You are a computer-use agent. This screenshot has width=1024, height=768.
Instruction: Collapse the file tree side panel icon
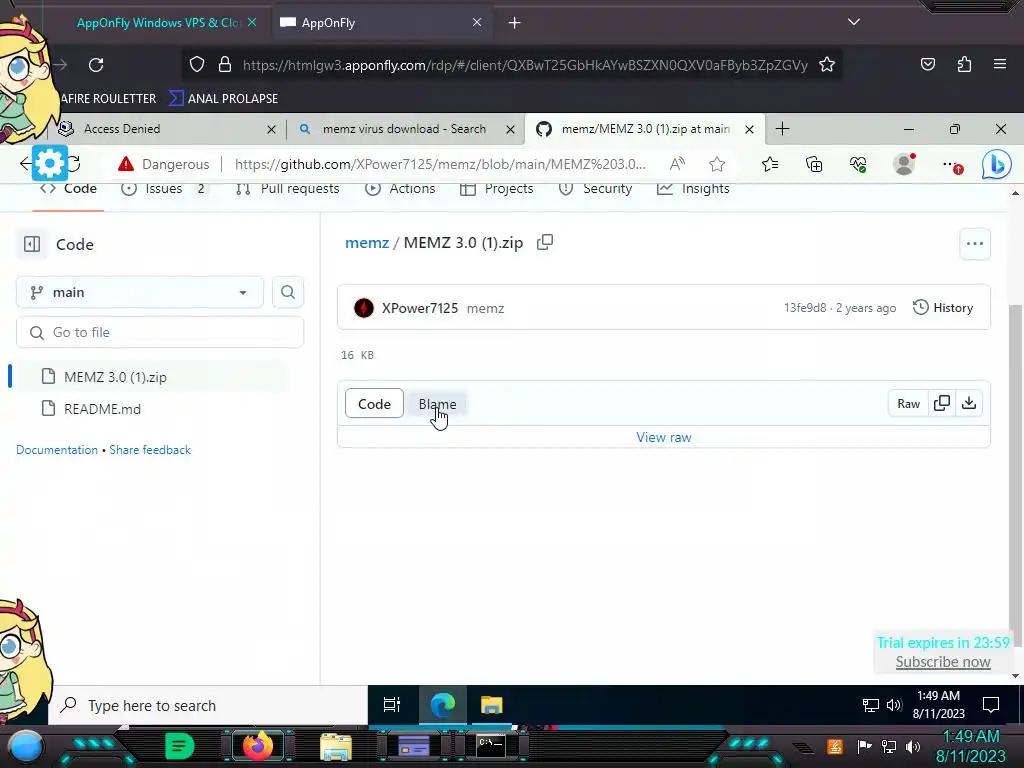coord(31,244)
